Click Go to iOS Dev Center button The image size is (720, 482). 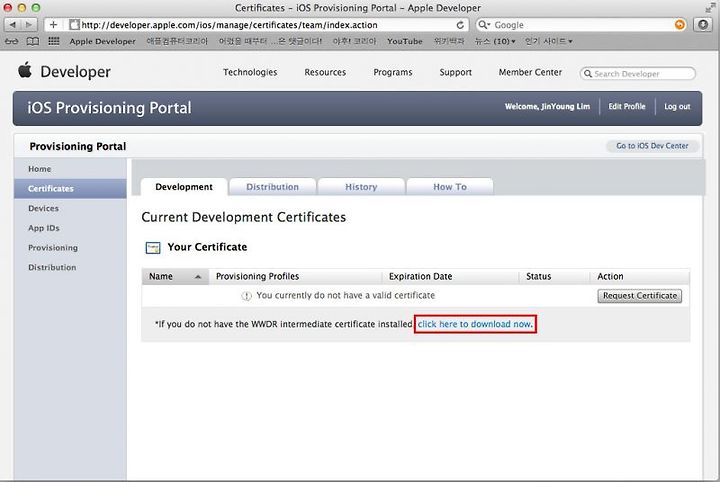pyautogui.click(x=652, y=146)
